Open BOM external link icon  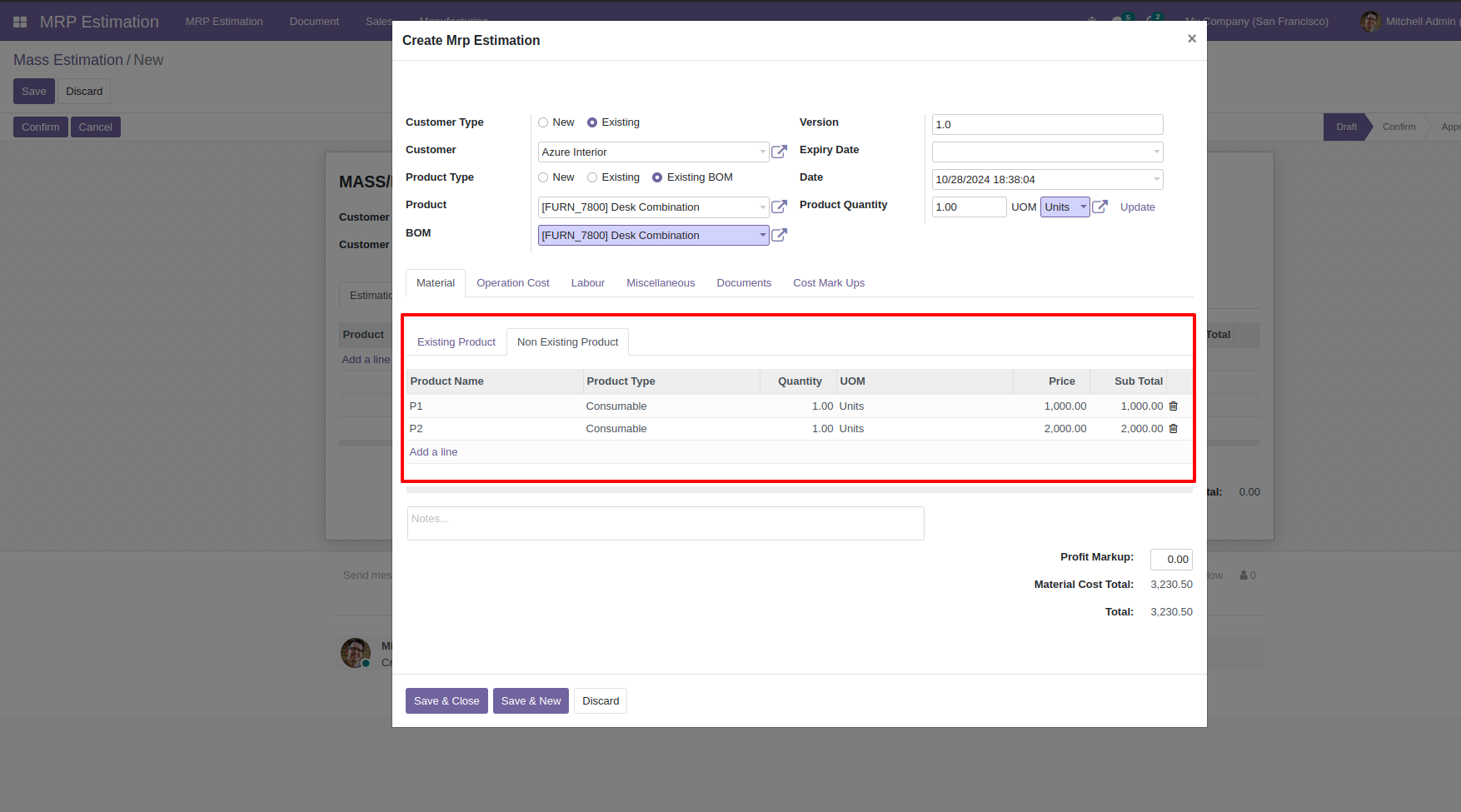[779, 235]
